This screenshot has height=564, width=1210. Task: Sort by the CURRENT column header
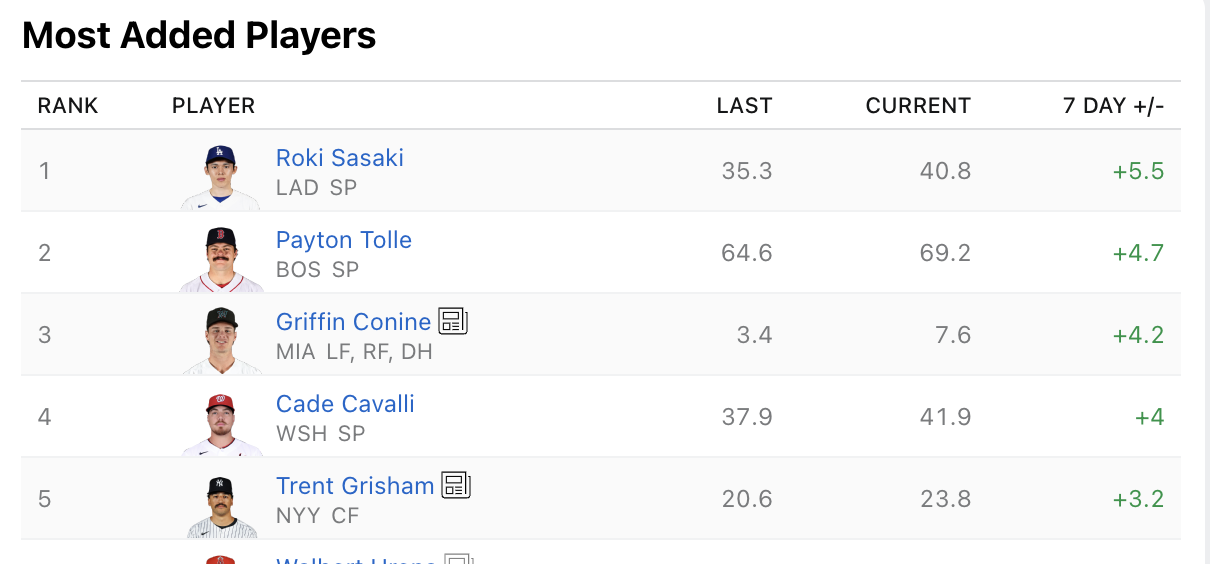918,106
